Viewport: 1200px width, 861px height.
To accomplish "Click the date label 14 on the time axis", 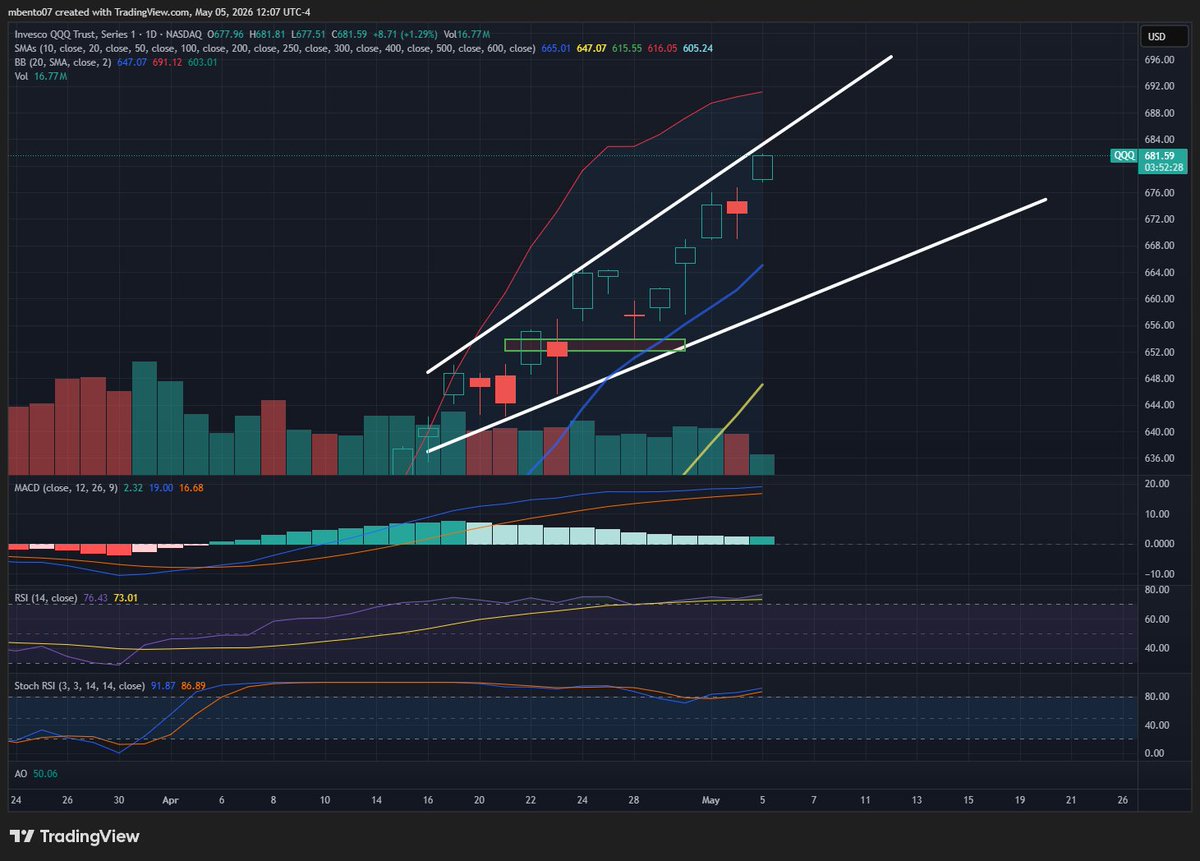I will coord(378,801).
